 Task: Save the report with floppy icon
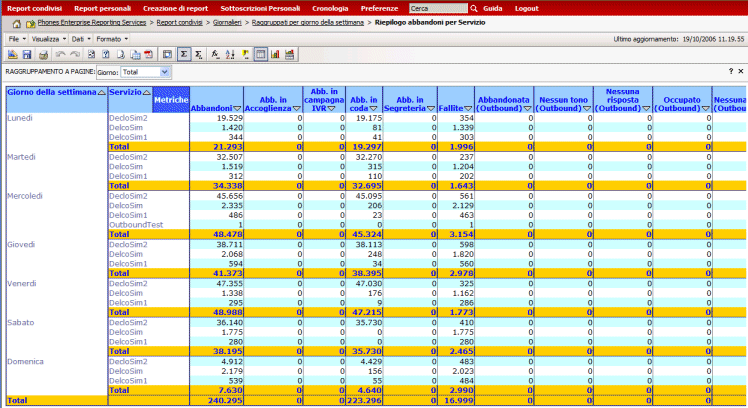coord(27,54)
